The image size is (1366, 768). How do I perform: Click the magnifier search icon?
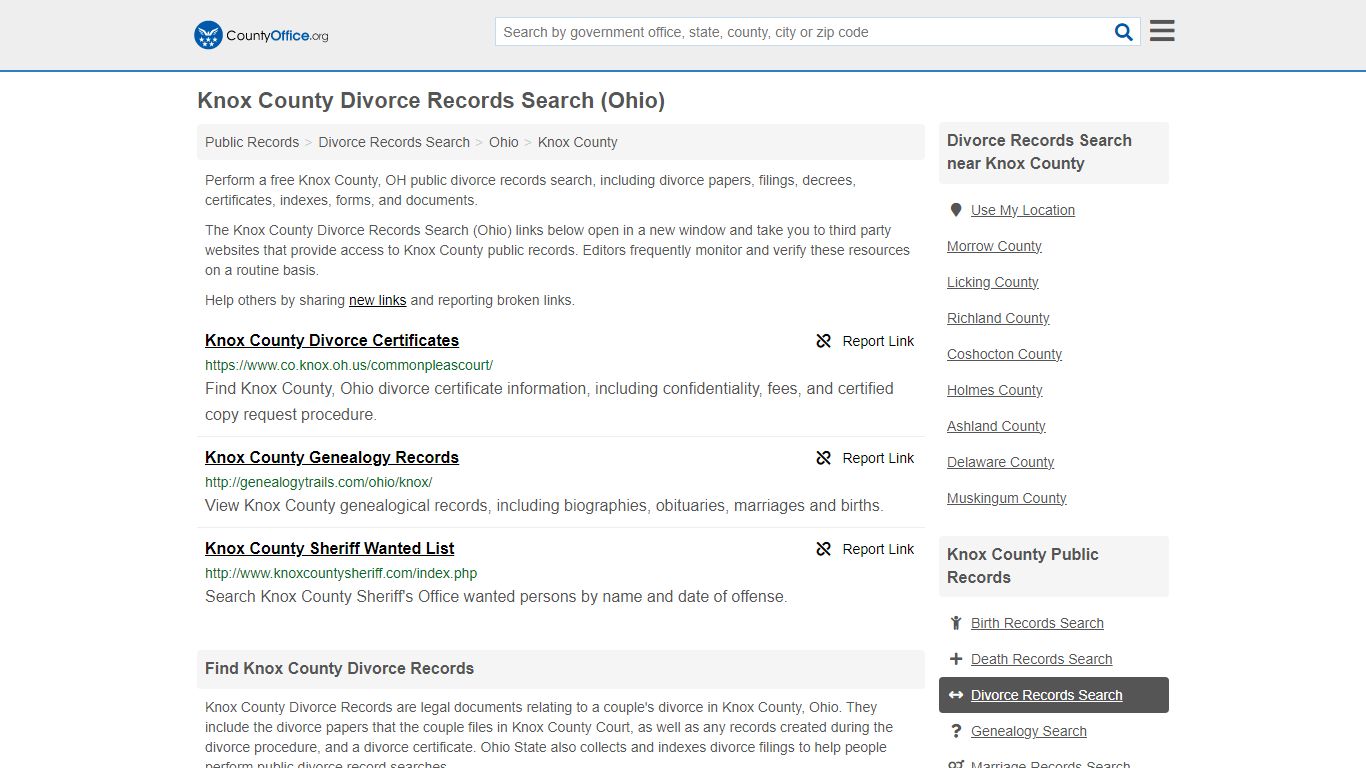(x=1124, y=32)
